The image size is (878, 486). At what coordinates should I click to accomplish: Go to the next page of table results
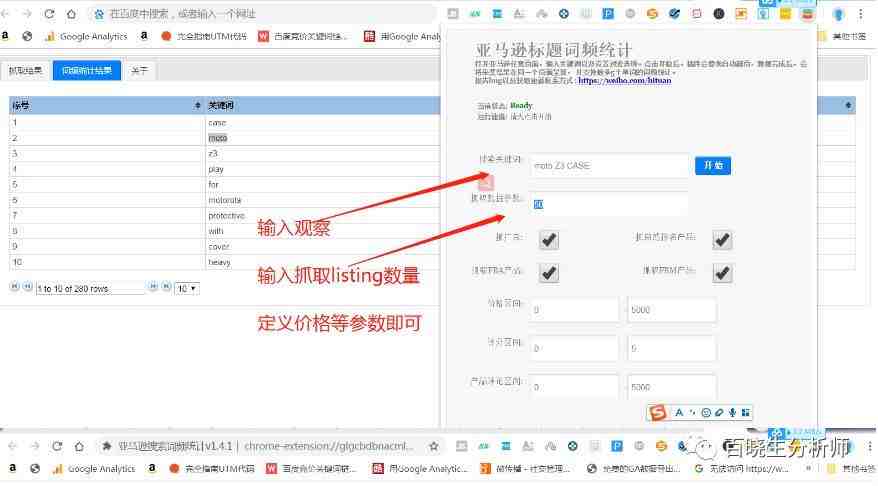pos(153,286)
